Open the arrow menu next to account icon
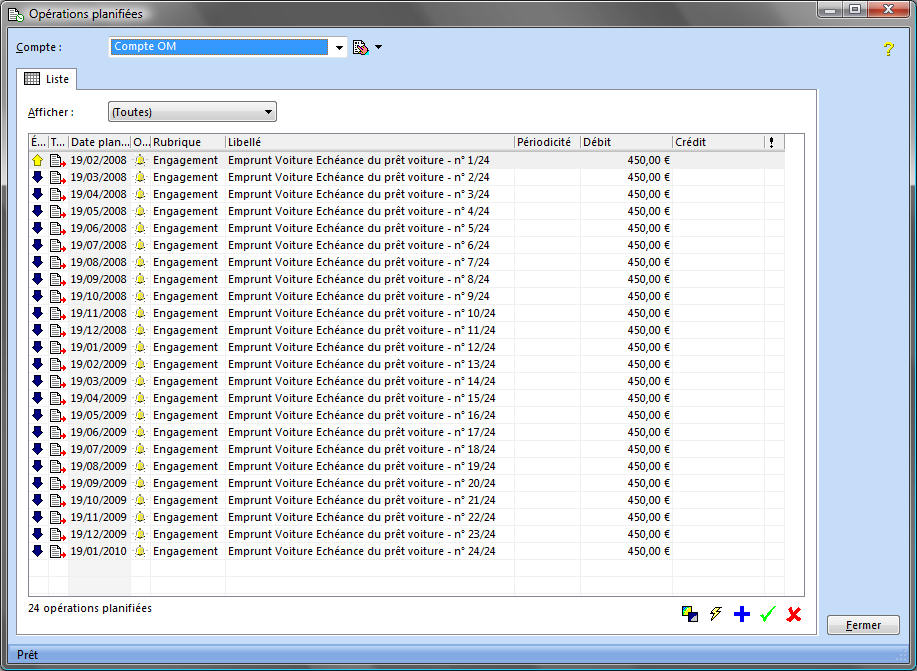917x671 pixels. 379,47
